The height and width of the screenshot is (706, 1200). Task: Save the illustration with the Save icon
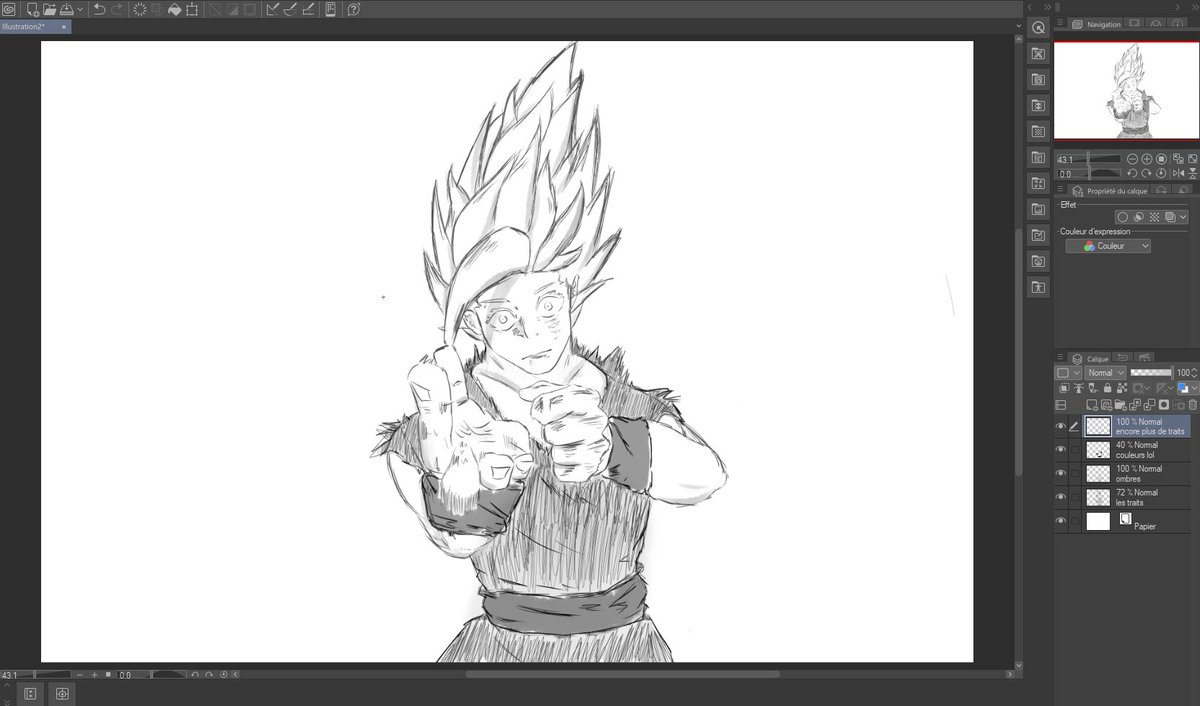click(67, 10)
